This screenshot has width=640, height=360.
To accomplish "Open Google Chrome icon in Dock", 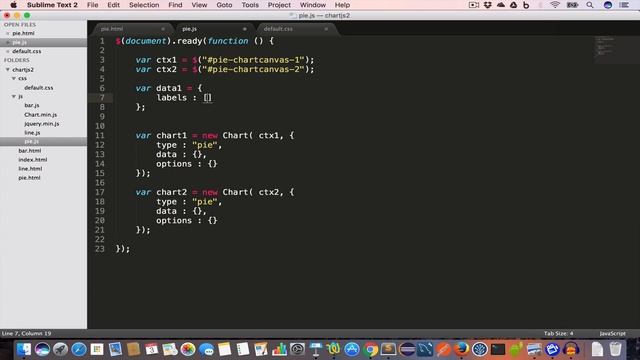I will pos(370,349).
